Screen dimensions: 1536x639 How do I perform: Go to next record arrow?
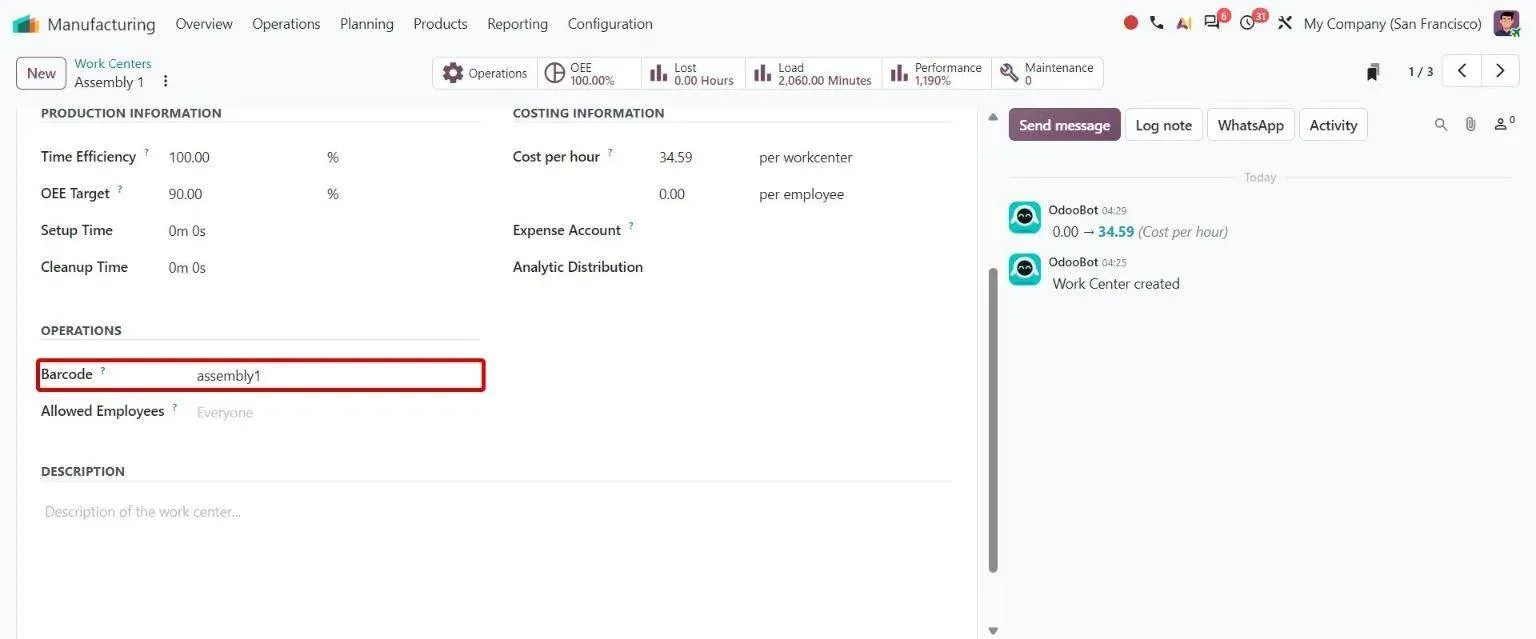(x=1499, y=71)
